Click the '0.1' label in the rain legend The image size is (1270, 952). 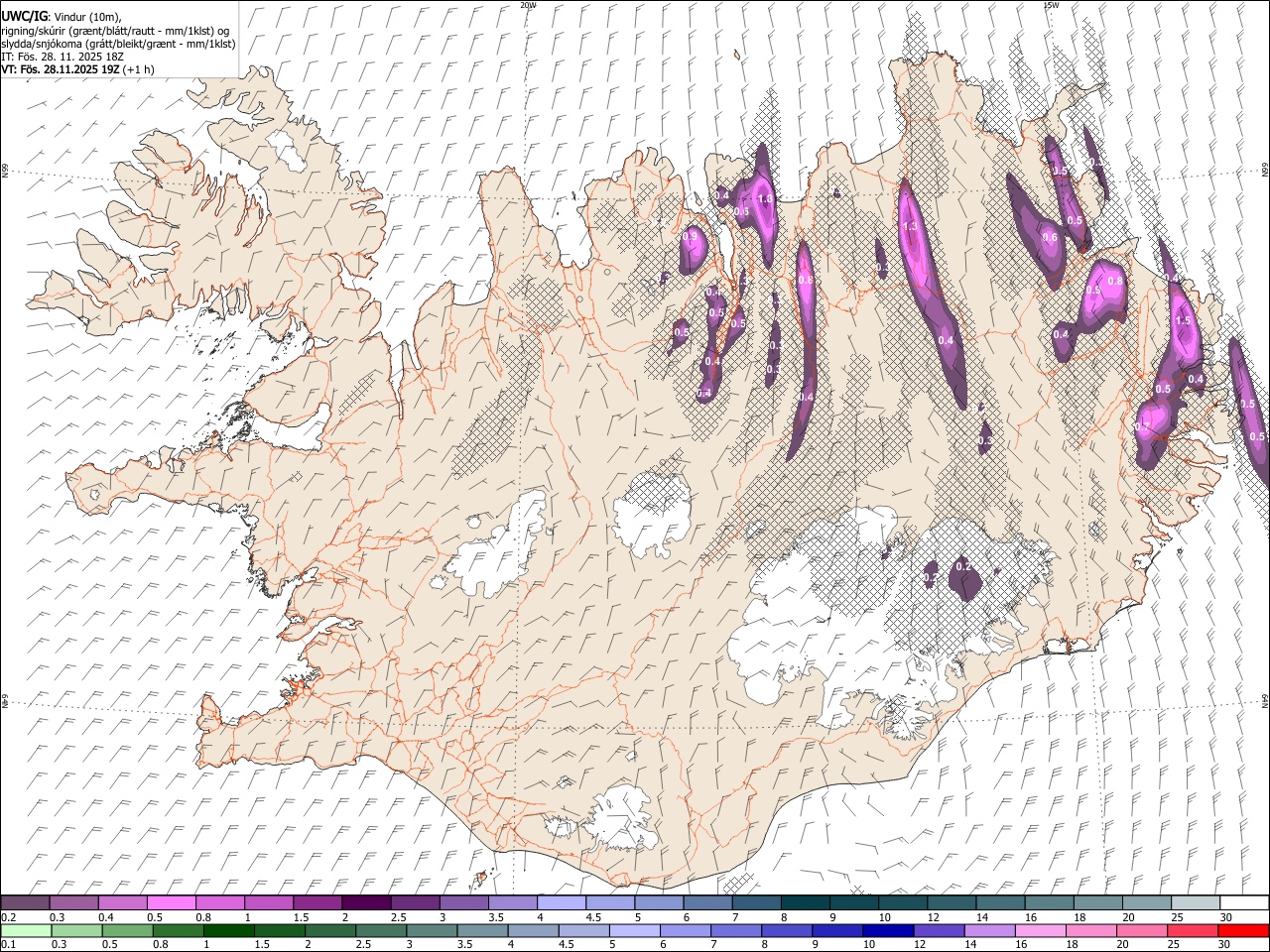9,945
